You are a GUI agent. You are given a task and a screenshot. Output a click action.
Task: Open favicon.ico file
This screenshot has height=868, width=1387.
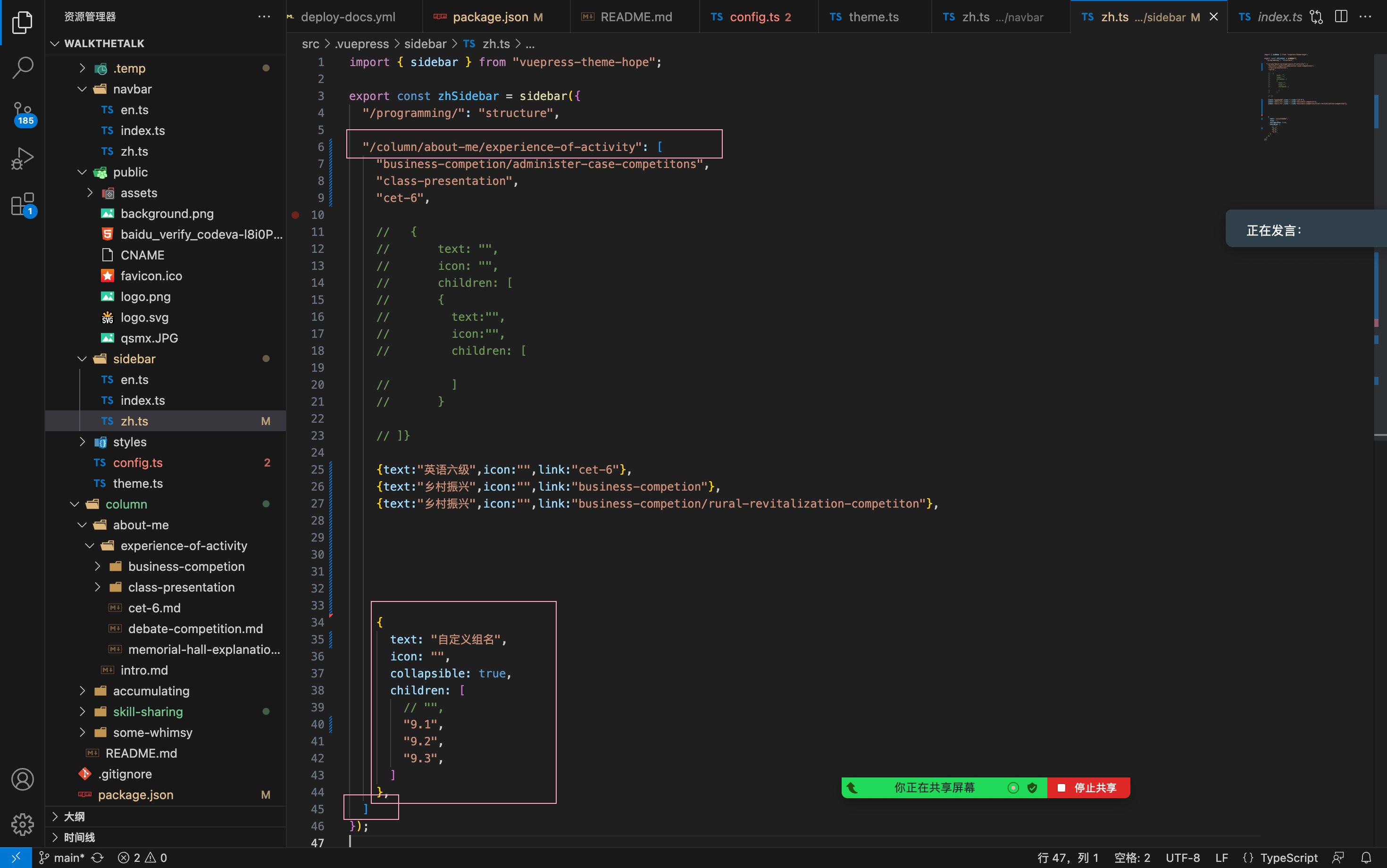point(165,276)
